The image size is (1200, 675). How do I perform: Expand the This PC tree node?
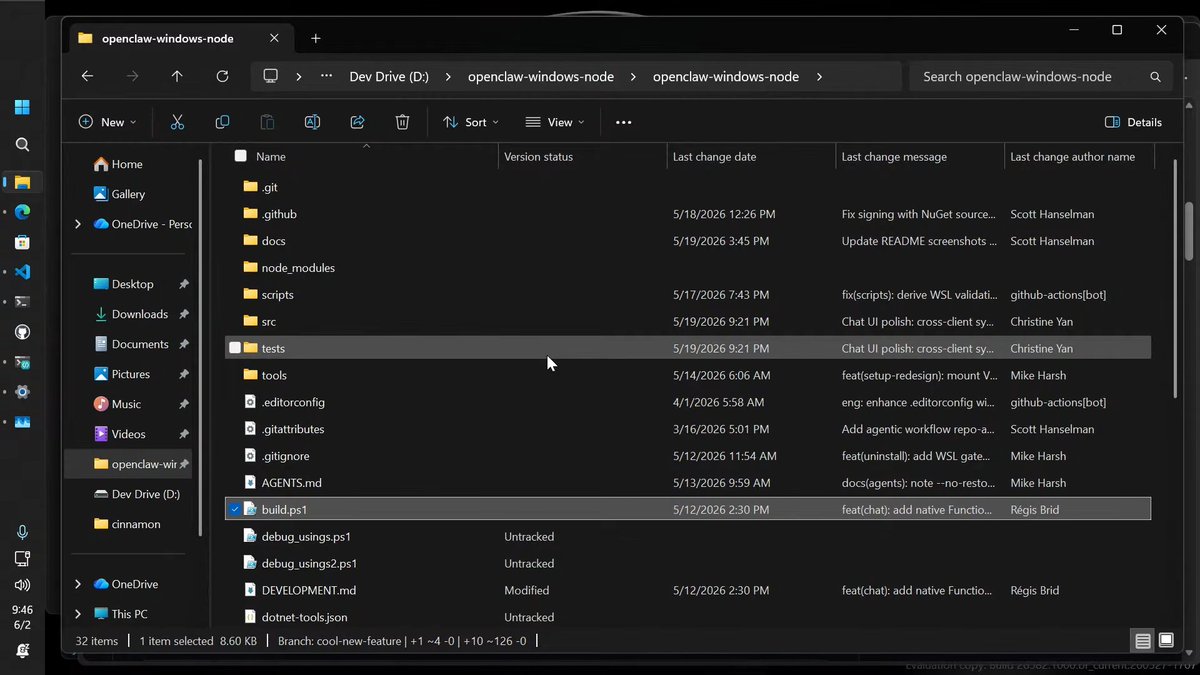tap(78, 614)
